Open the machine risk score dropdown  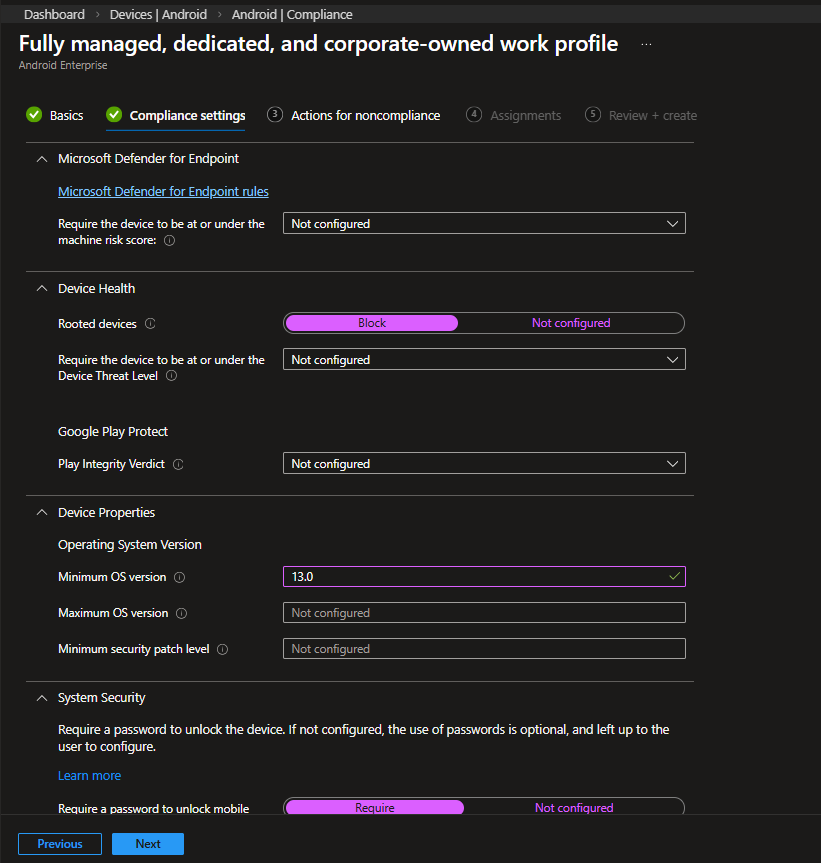(x=484, y=224)
